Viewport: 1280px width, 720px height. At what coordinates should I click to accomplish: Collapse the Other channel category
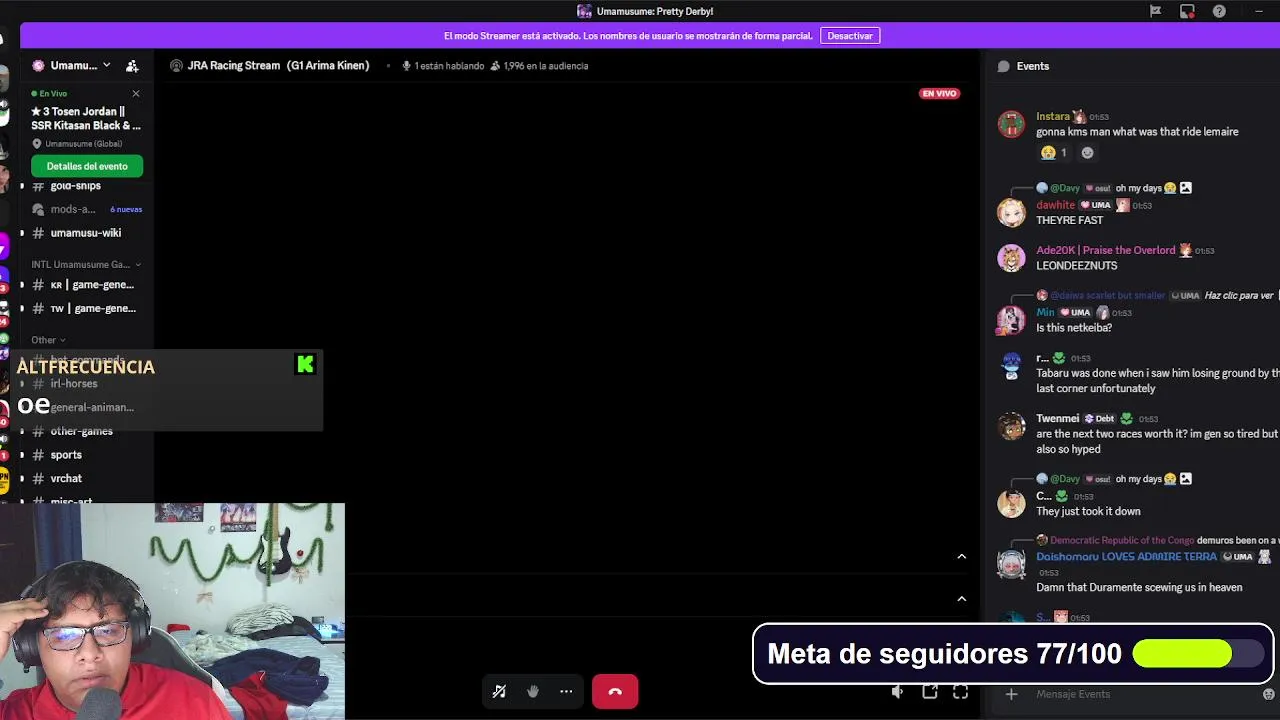pyautogui.click(x=48, y=340)
